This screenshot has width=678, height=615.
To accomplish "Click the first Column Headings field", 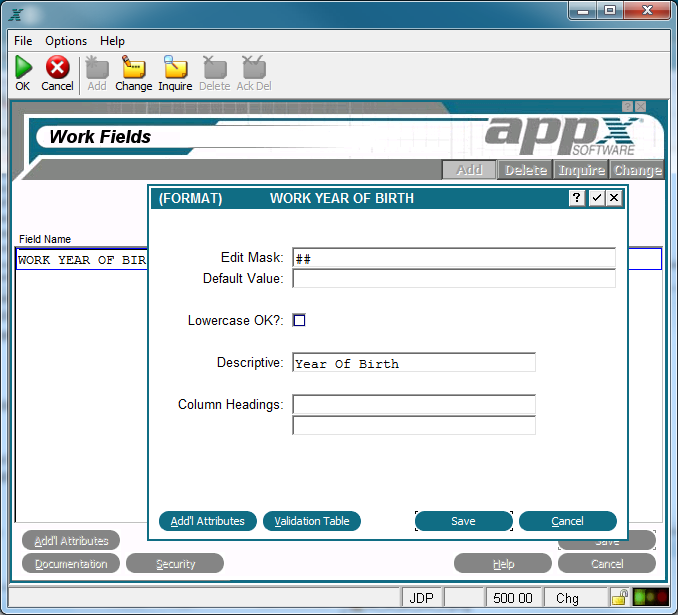I will tap(414, 404).
